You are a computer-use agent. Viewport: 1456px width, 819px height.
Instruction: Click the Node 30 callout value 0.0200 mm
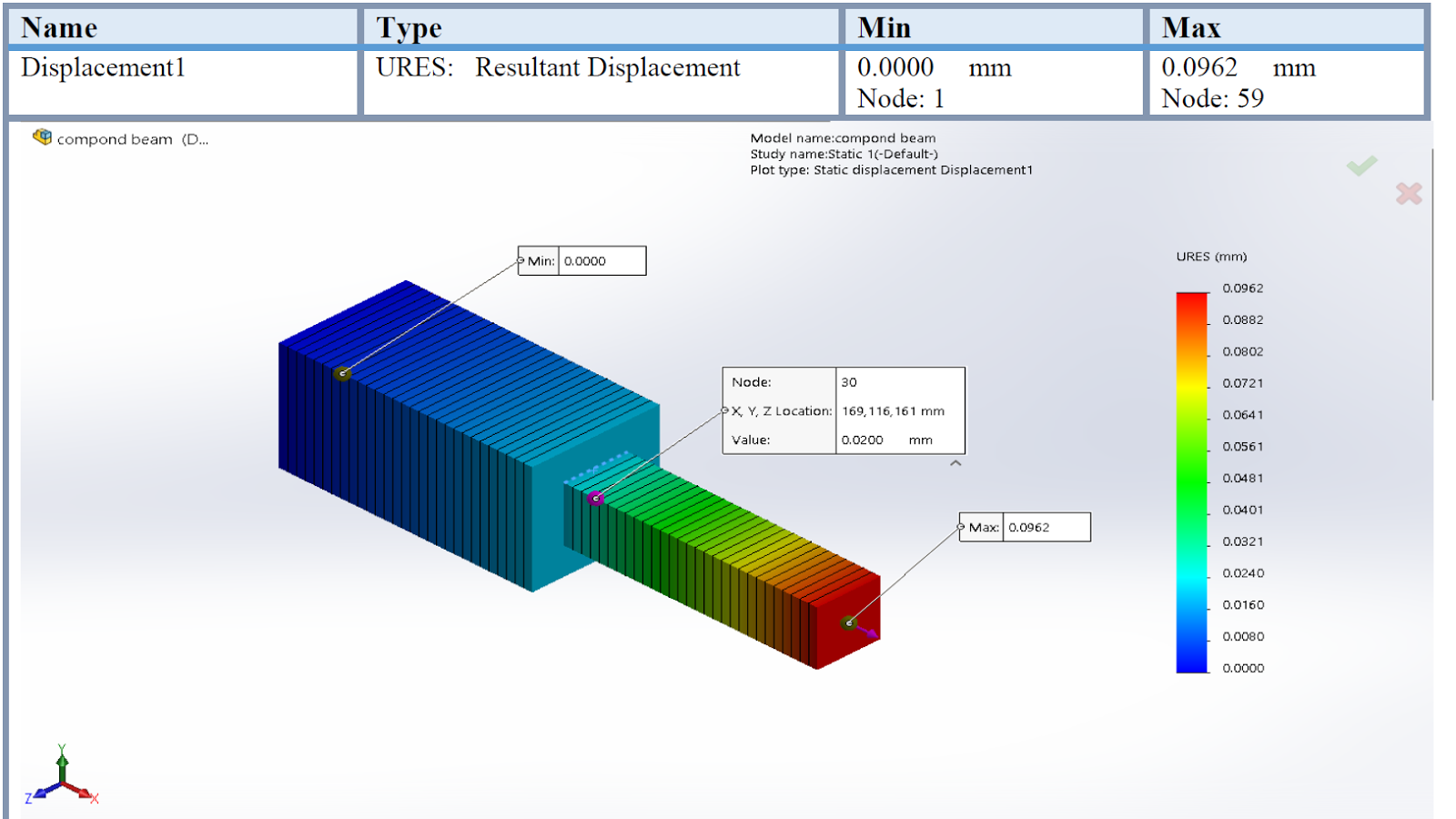pos(887,440)
